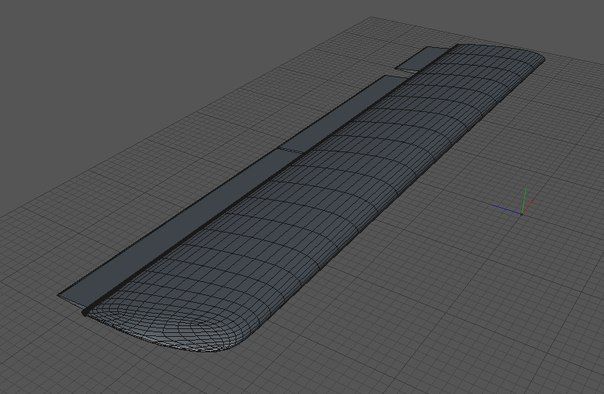The height and width of the screenshot is (394, 604).
Task: Click the green axis line of gizmo
Action: point(523,200)
